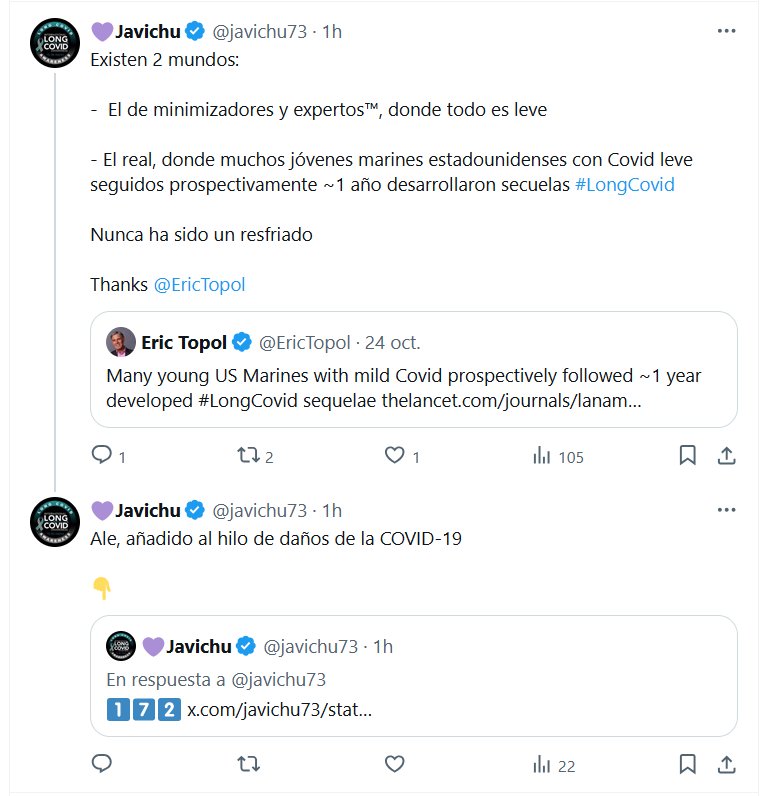Open more options for first tweet

(727, 31)
